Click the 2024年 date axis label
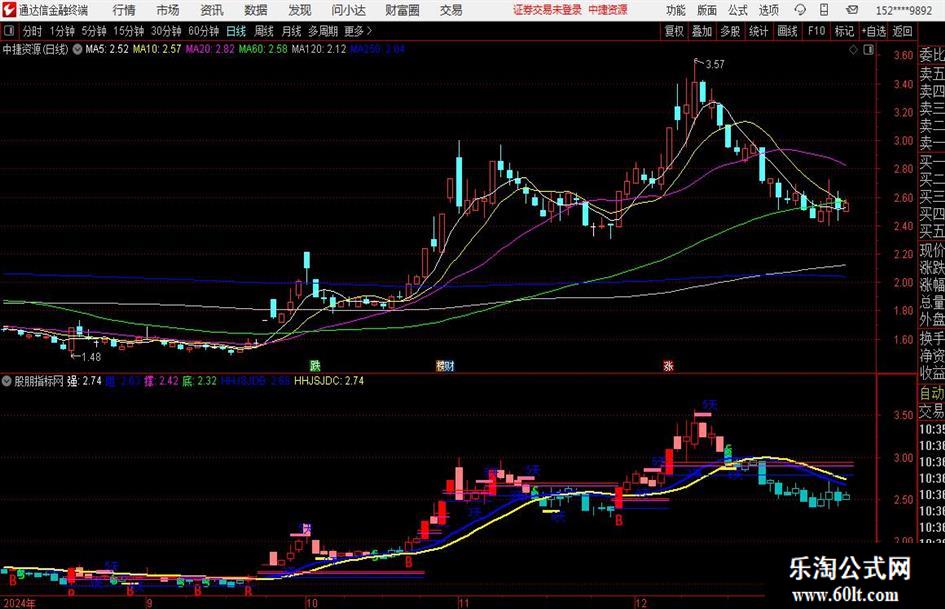945x609 pixels. pos(19,602)
